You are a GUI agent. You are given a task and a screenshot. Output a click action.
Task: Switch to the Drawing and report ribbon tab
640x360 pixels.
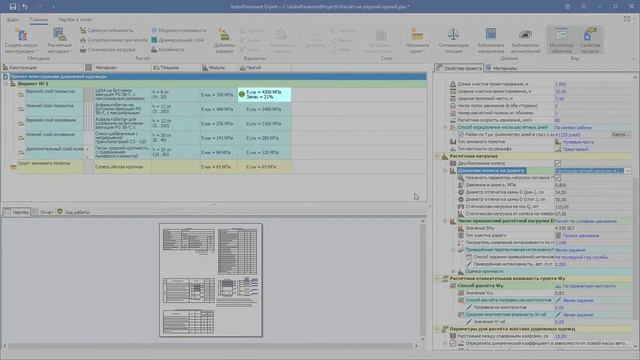(x=75, y=20)
